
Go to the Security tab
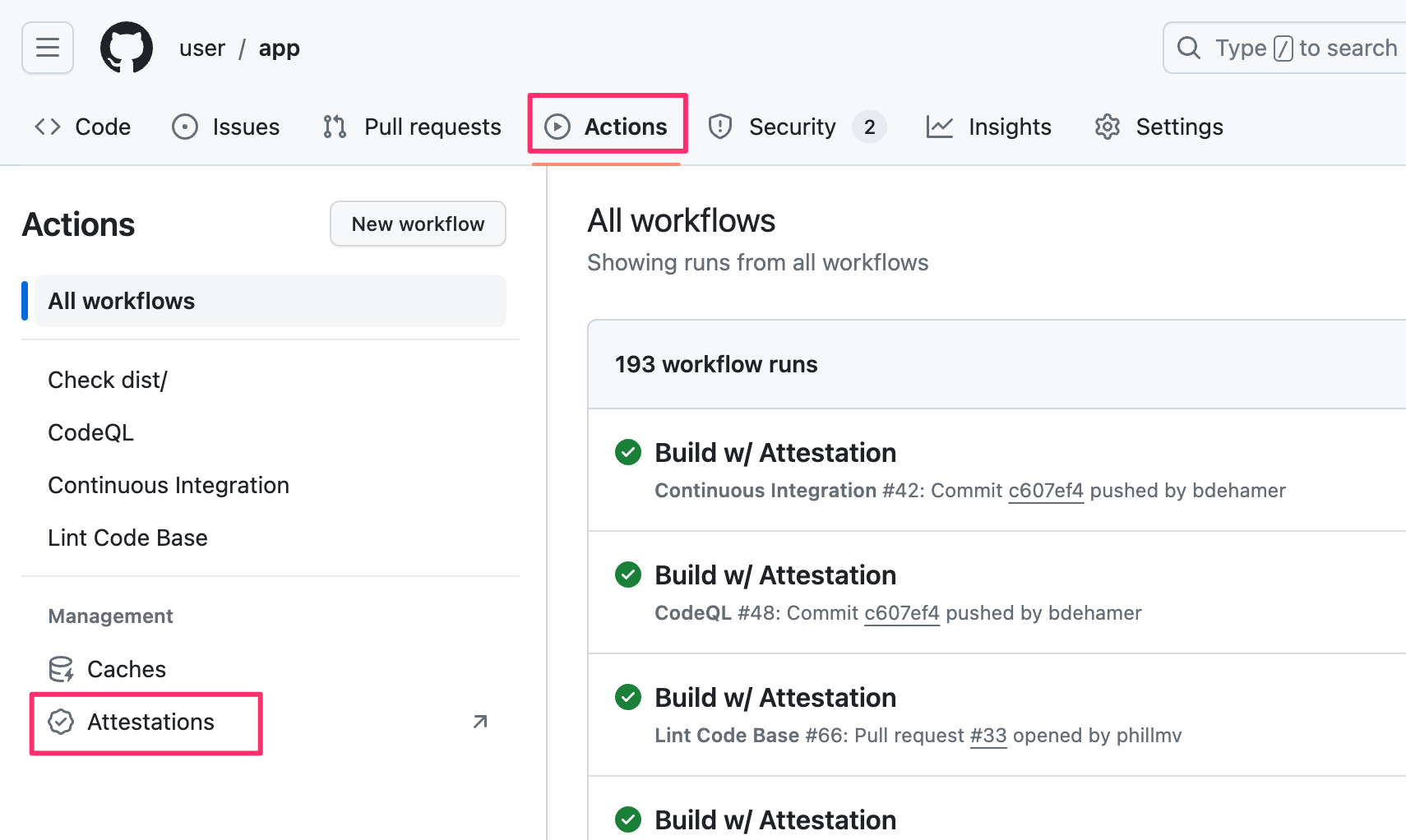click(797, 127)
